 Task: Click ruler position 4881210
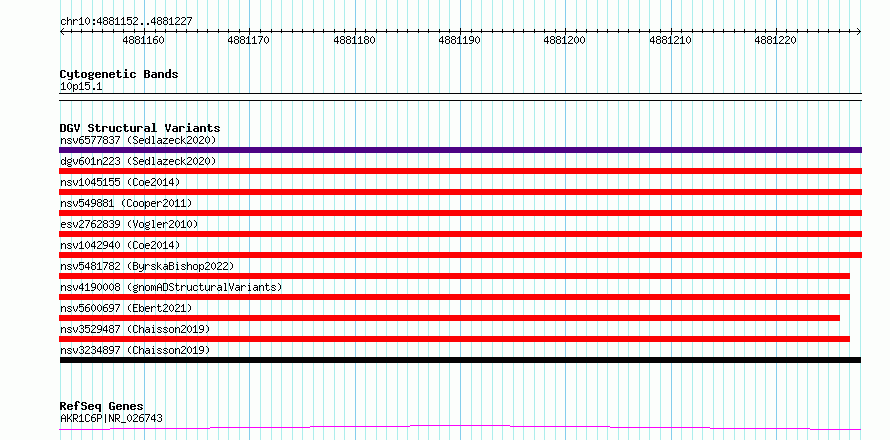tap(670, 41)
